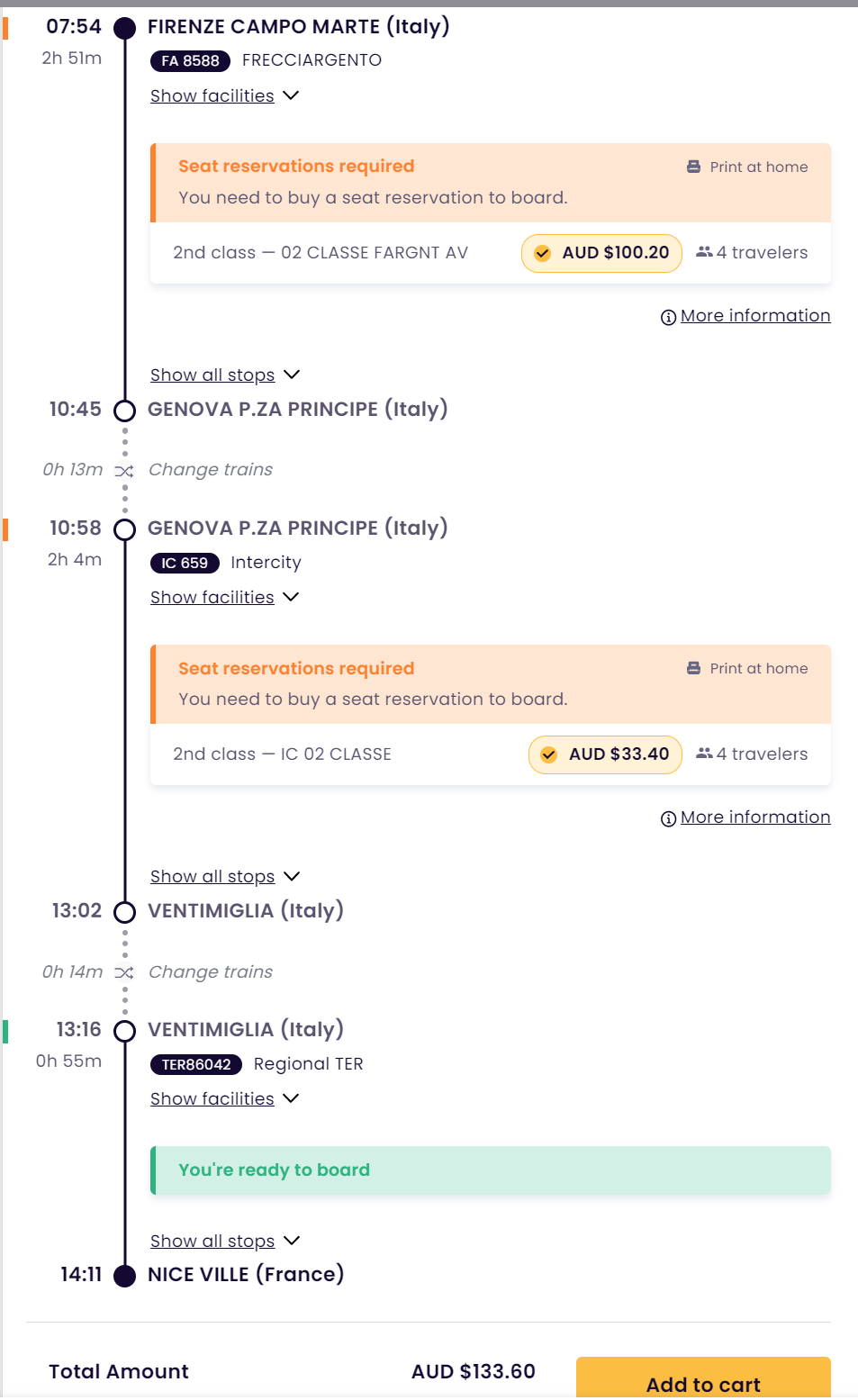This screenshot has width=858, height=1400.
Task: Click change trains shuffle icon at Genova
Action: (124, 471)
